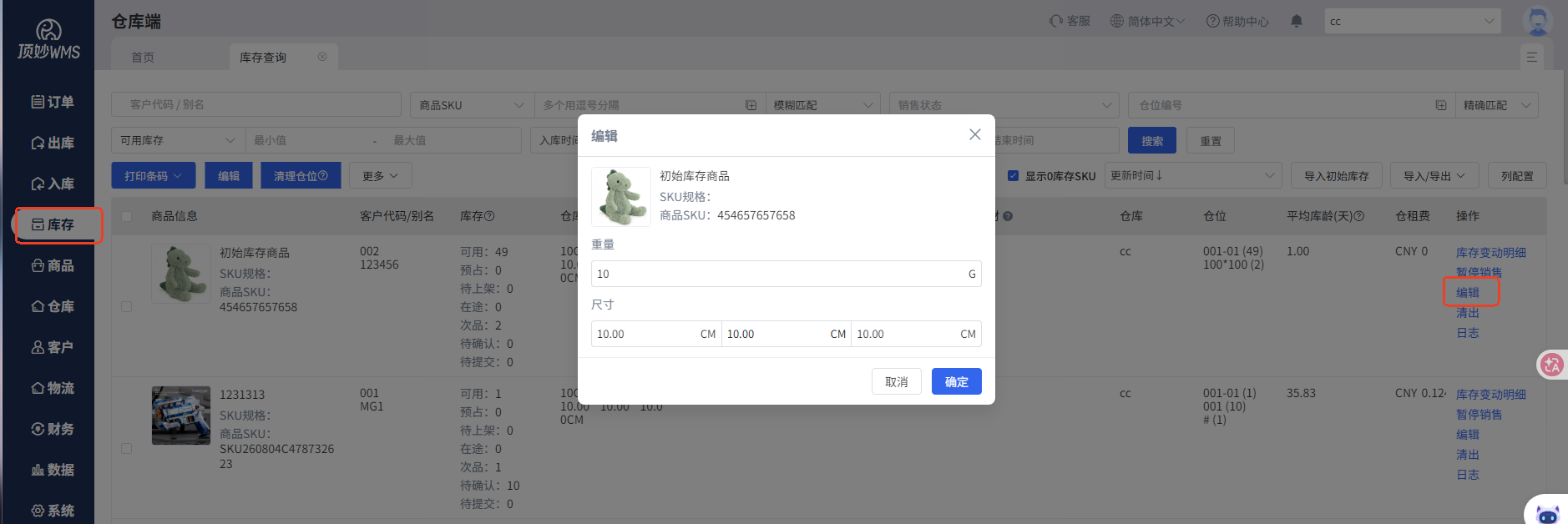Toggle the select-all header checkbox
This screenshot has width=1568, height=524.
pyautogui.click(x=127, y=216)
